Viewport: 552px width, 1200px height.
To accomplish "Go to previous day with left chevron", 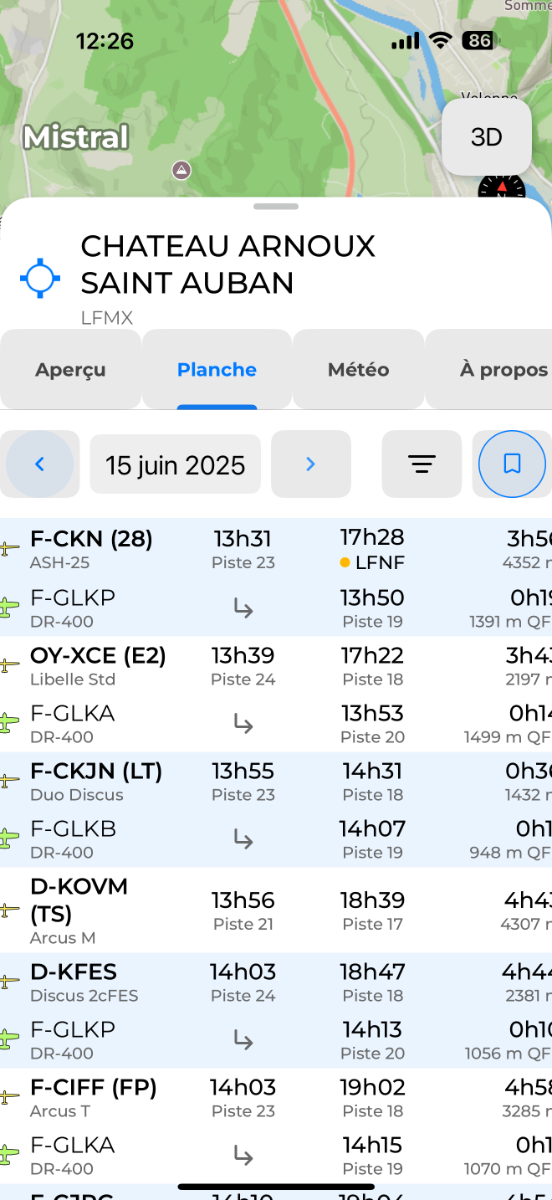I will tap(40, 464).
